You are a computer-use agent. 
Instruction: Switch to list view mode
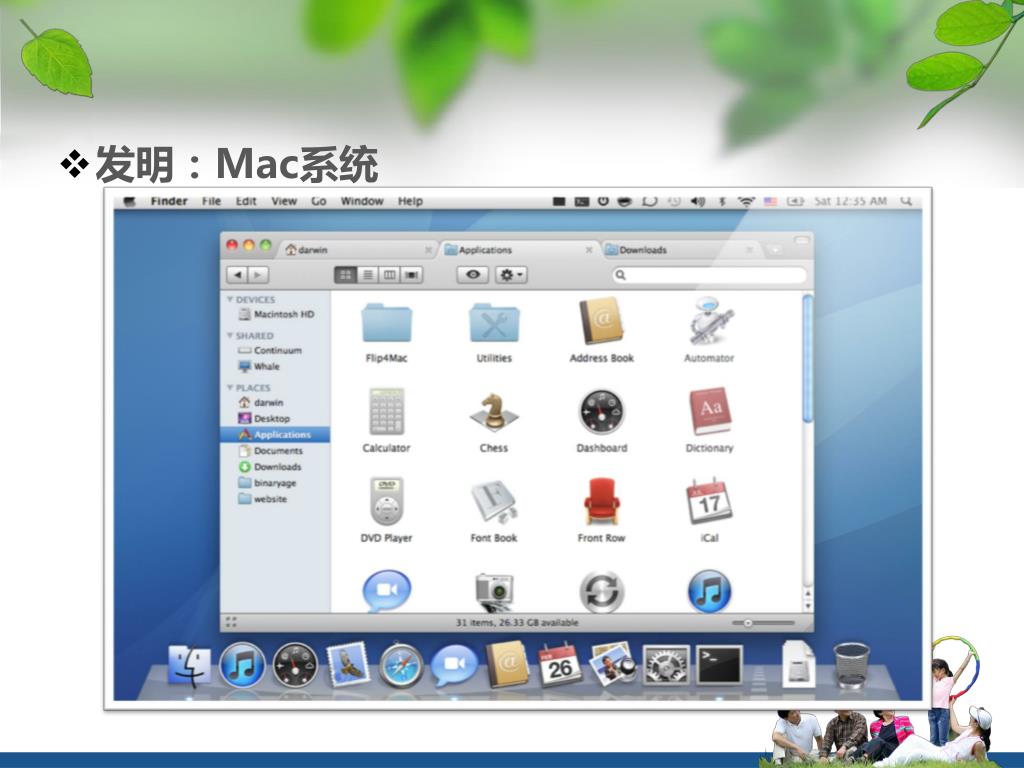[x=368, y=275]
